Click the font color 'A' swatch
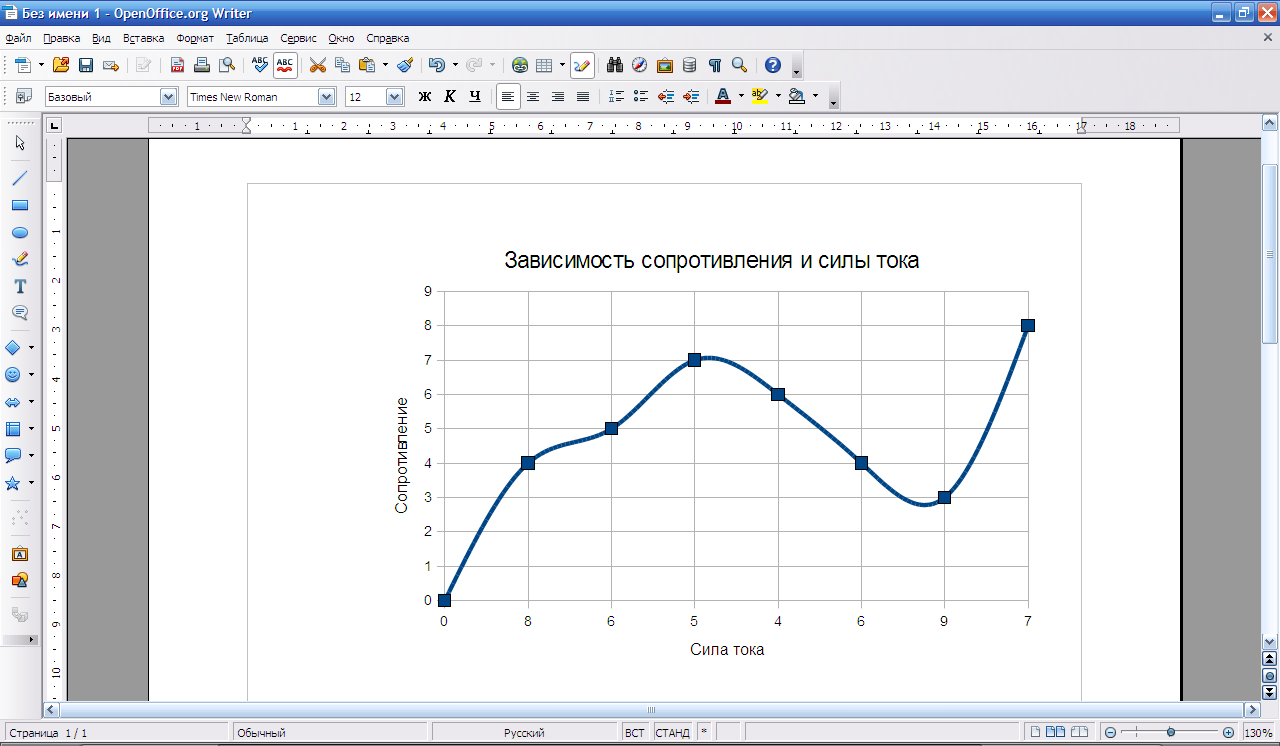This screenshot has height=746, width=1280. click(x=723, y=96)
